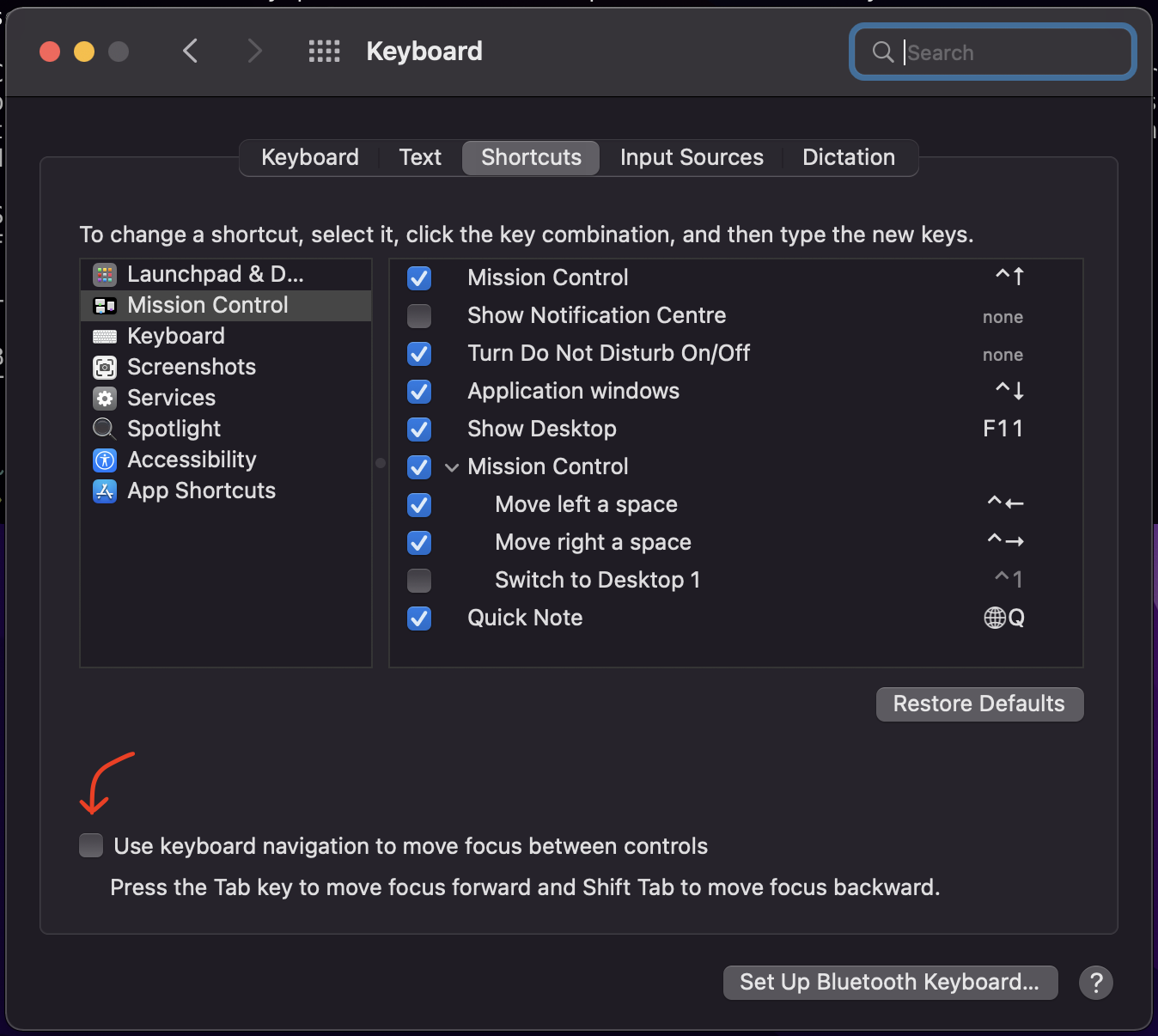Image resolution: width=1158 pixels, height=1036 pixels.
Task: Click the App Shortcuts icon in sidebar
Action: pyautogui.click(x=105, y=491)
